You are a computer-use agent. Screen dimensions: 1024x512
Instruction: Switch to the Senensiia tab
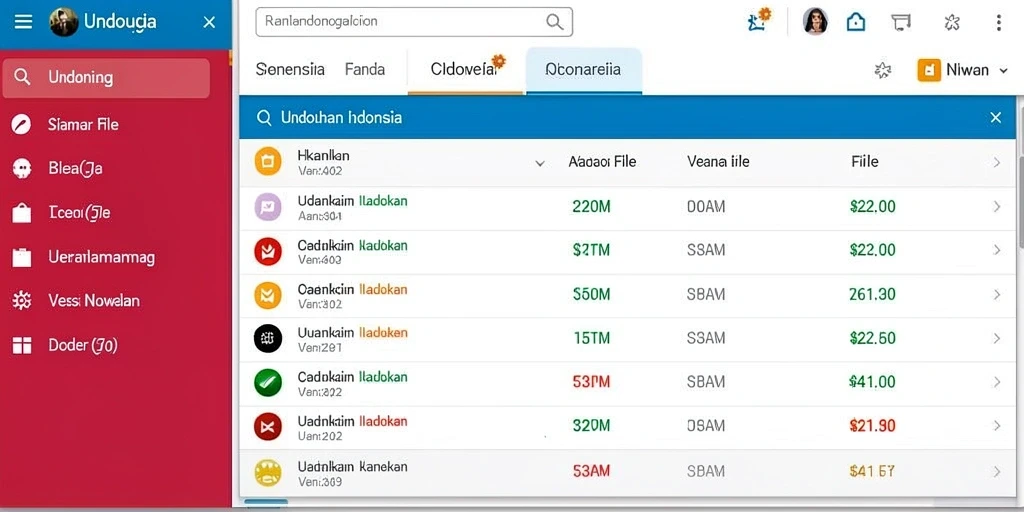click(x=290, y=69)
